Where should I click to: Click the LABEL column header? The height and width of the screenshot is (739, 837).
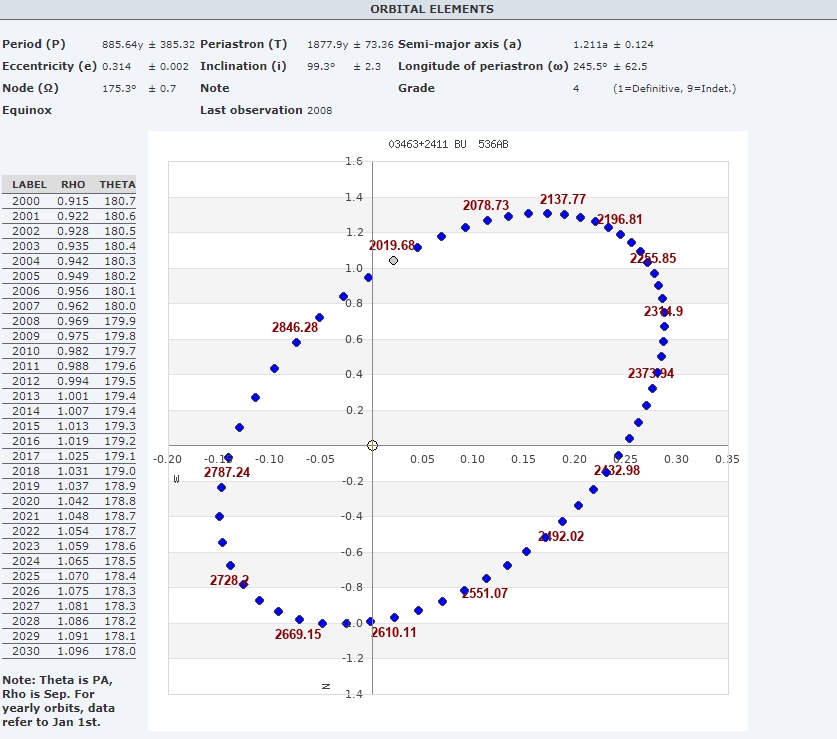(x=30, y=185)
